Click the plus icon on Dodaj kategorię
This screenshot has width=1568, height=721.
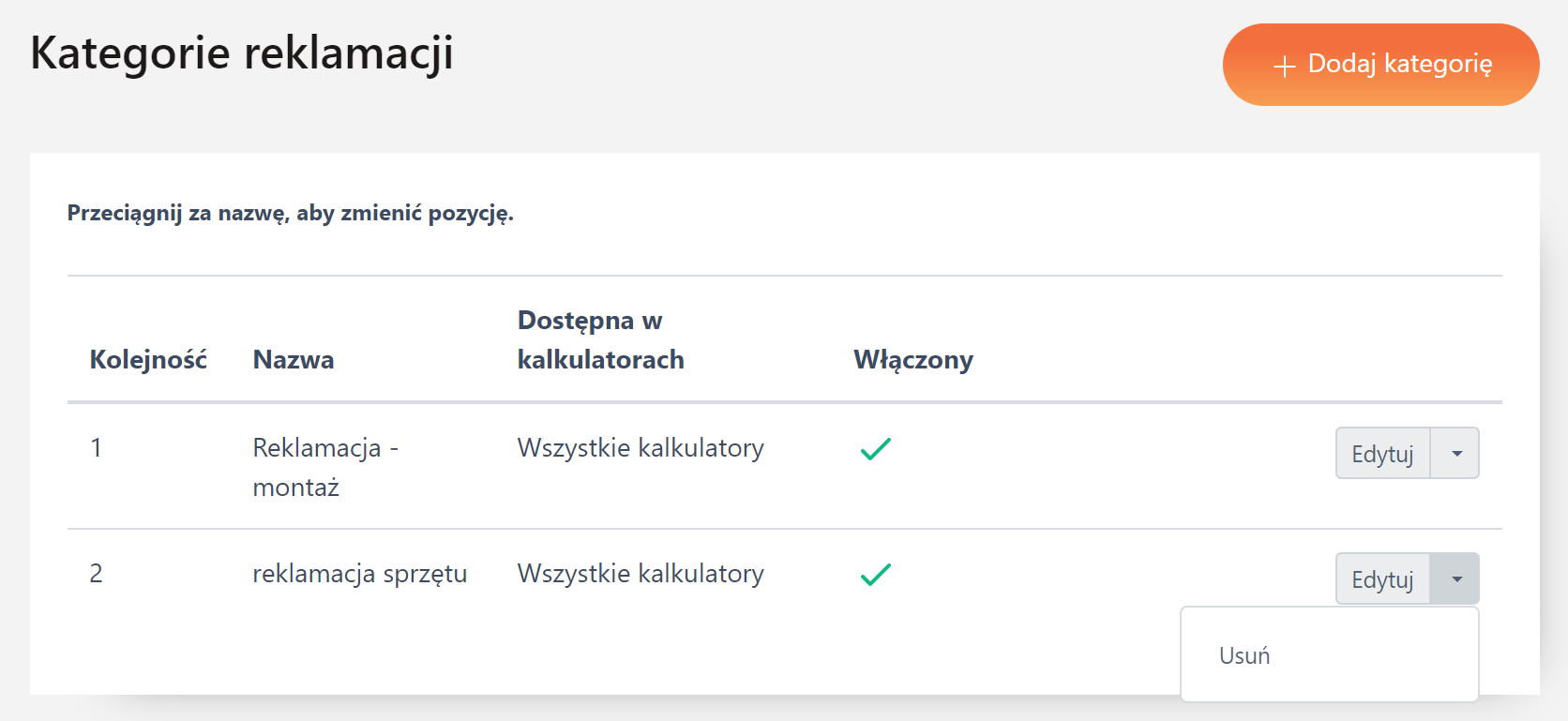tap(1284, 66)
